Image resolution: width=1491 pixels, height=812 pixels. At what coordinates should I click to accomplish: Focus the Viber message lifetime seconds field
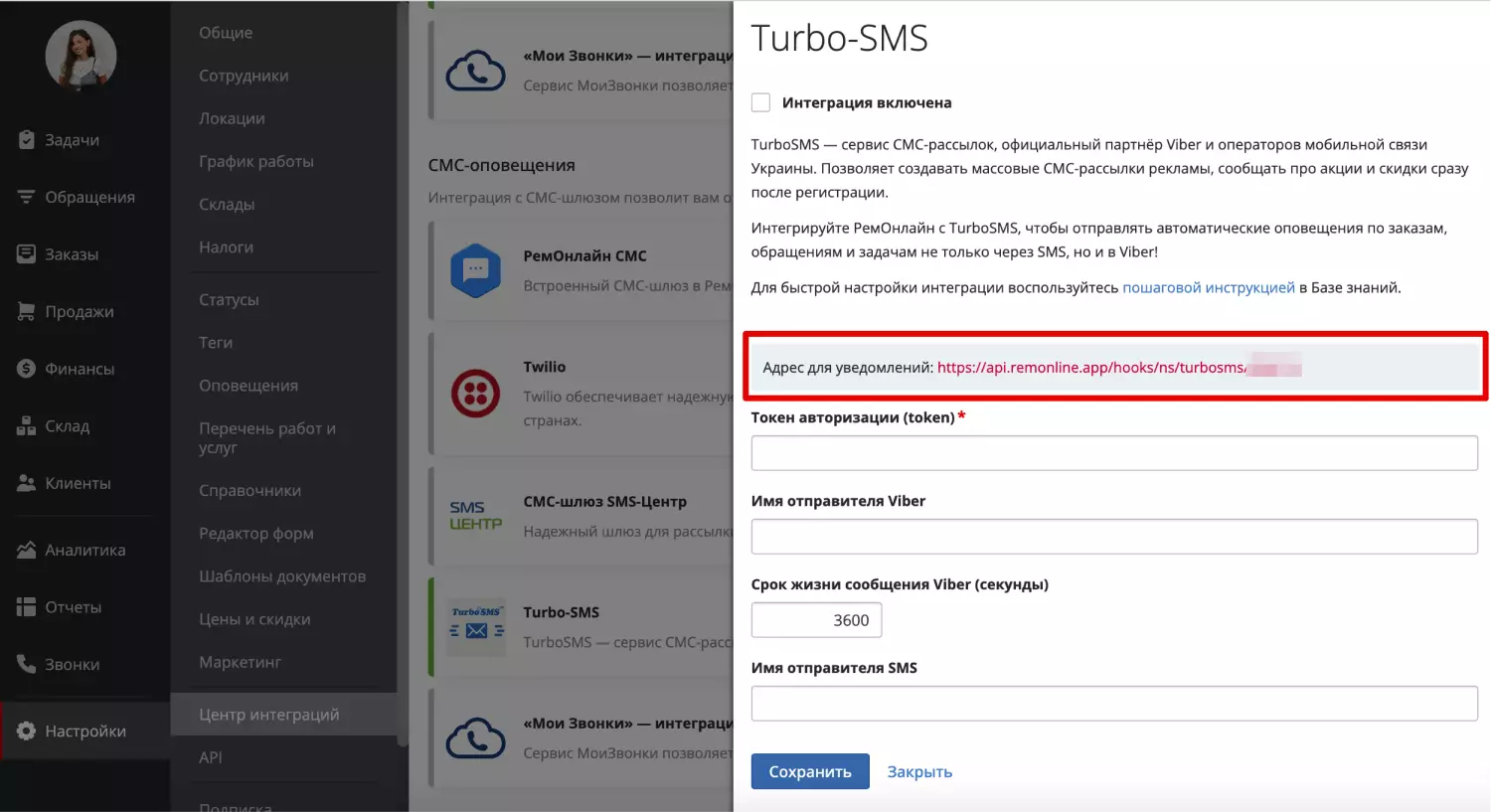(816, 620)
